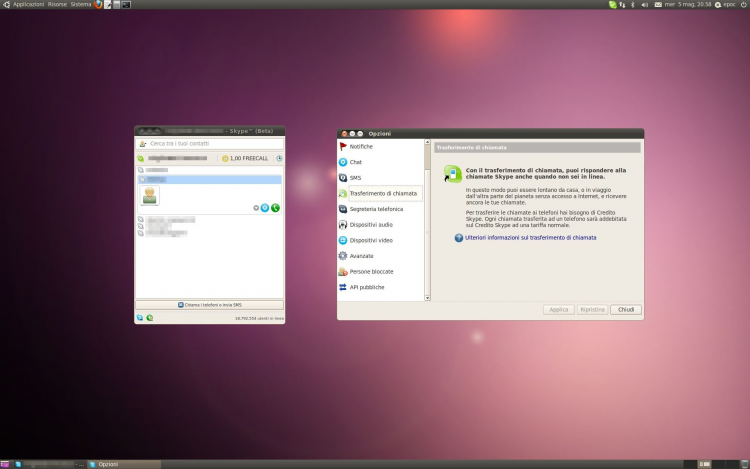Click Chiama i telefoni o invia SMS
This screenshot has width=750, height=469.
coord(210,305)
